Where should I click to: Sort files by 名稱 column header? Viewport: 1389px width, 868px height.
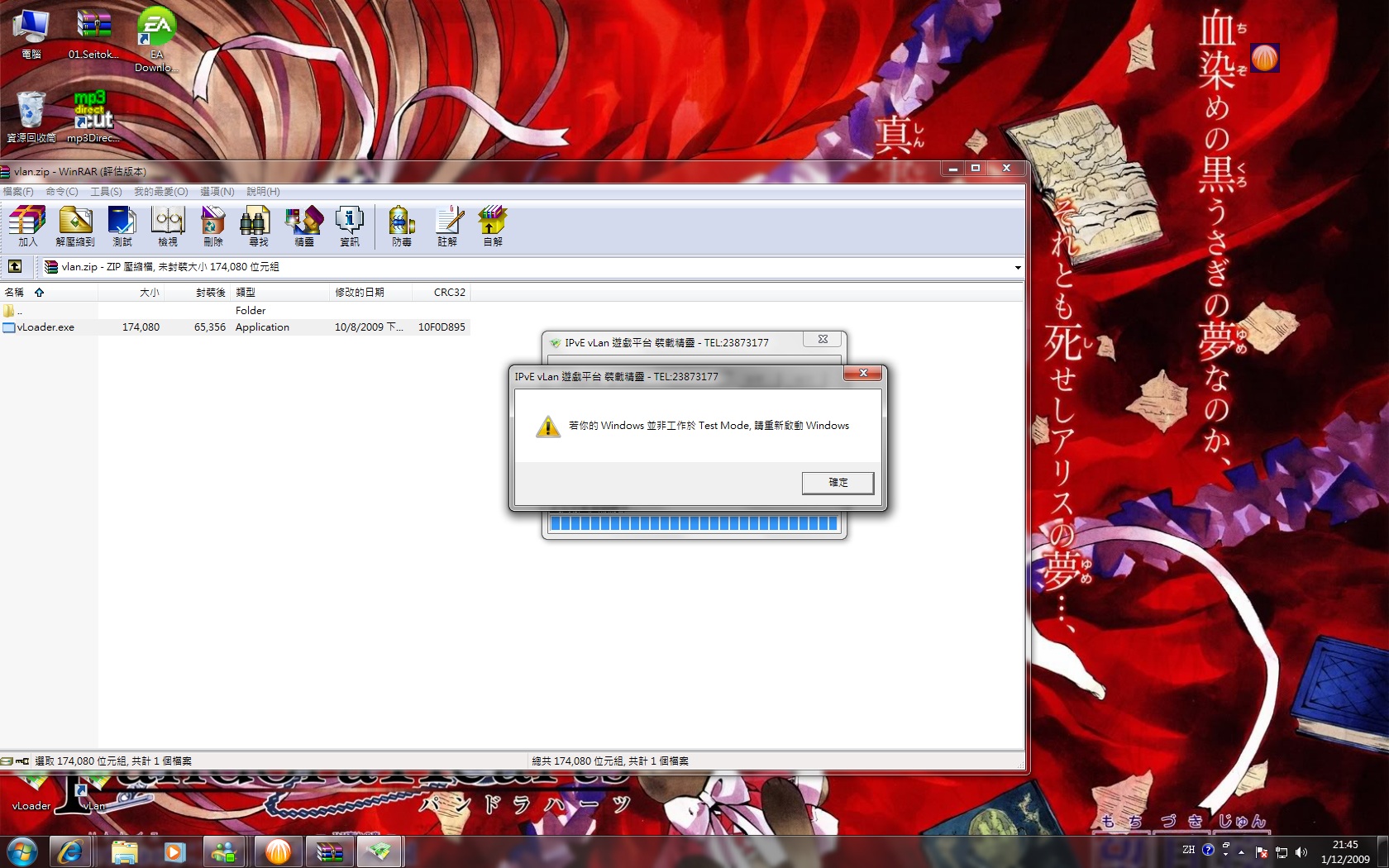coord(15,293)
